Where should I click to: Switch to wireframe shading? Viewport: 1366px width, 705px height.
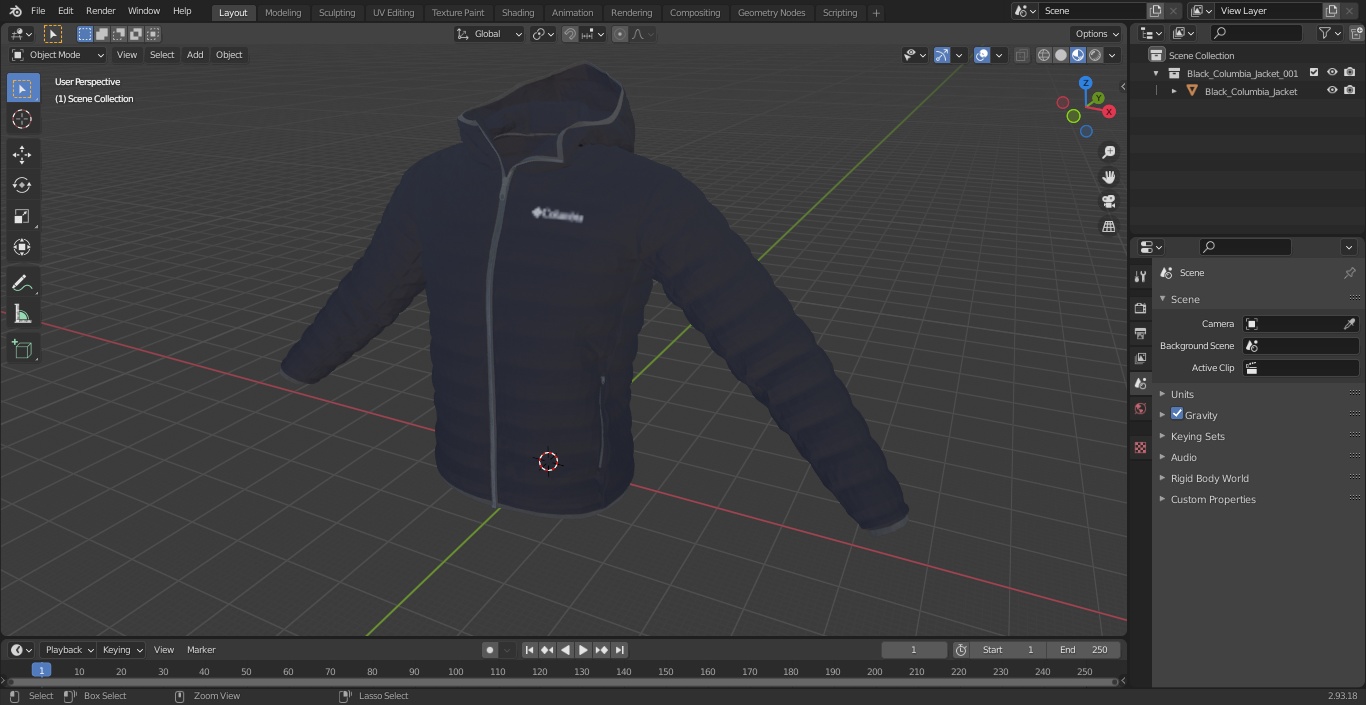pyautogui.click(x=1044, y=55)
